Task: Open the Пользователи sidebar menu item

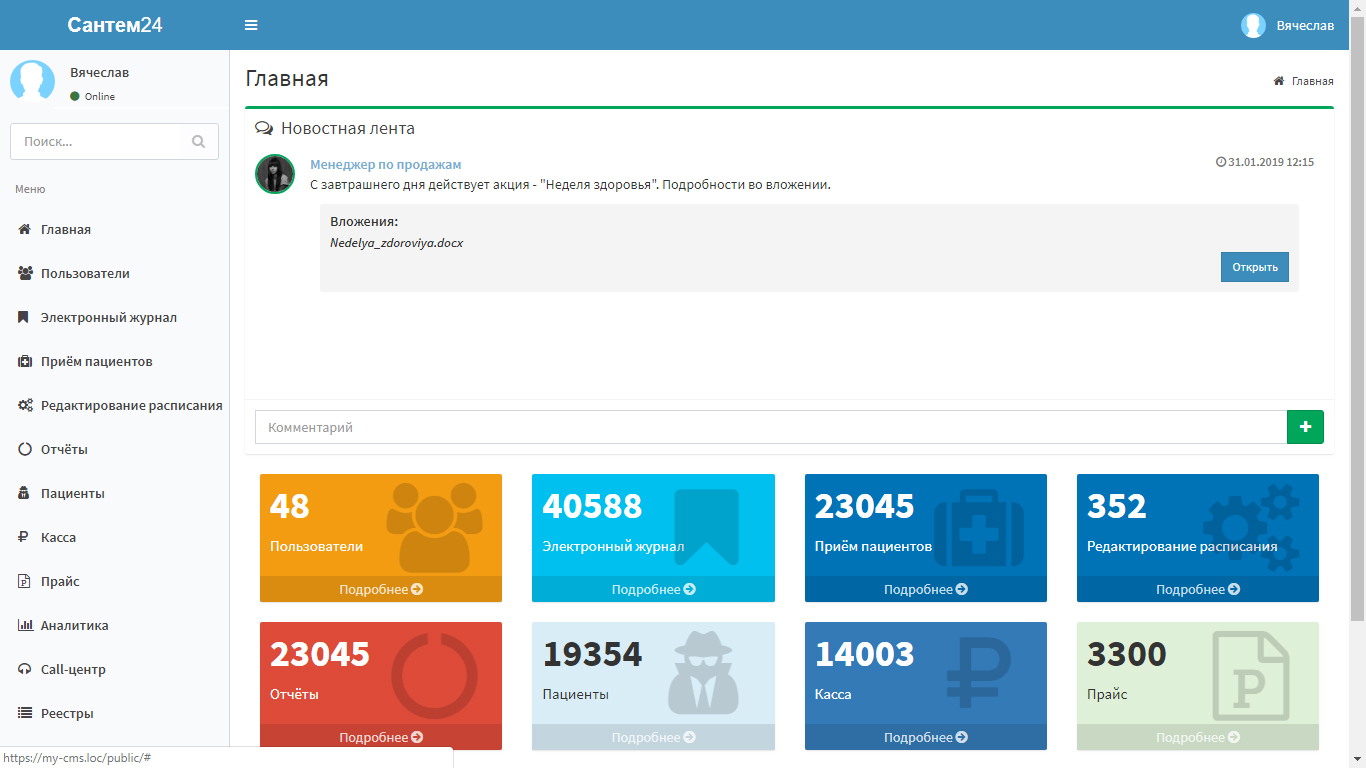Action: [115, 273]
